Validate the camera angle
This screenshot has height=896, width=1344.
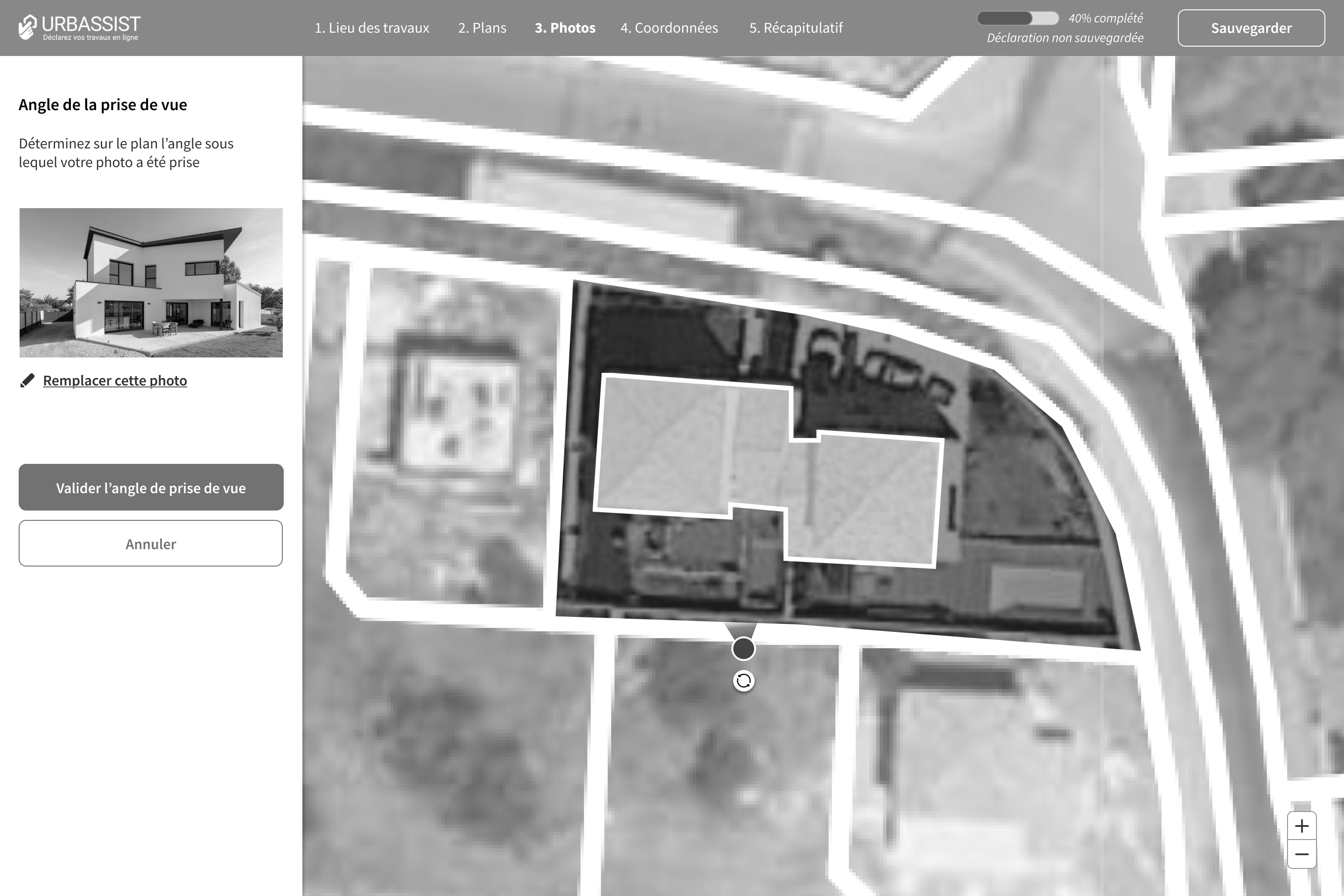tap(151, 487)
